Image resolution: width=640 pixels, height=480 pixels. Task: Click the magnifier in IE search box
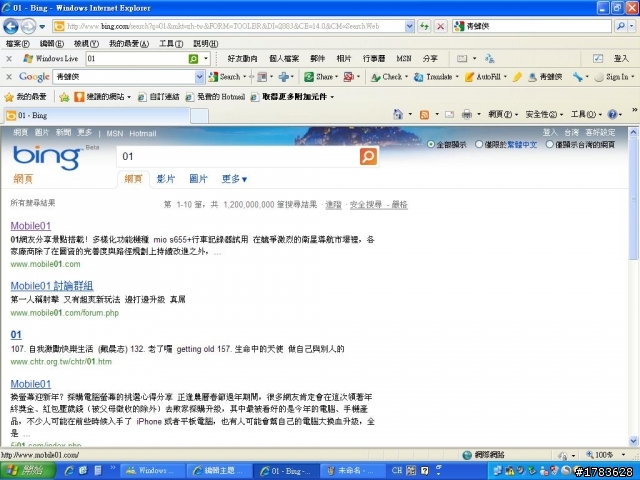pos(621,26)
